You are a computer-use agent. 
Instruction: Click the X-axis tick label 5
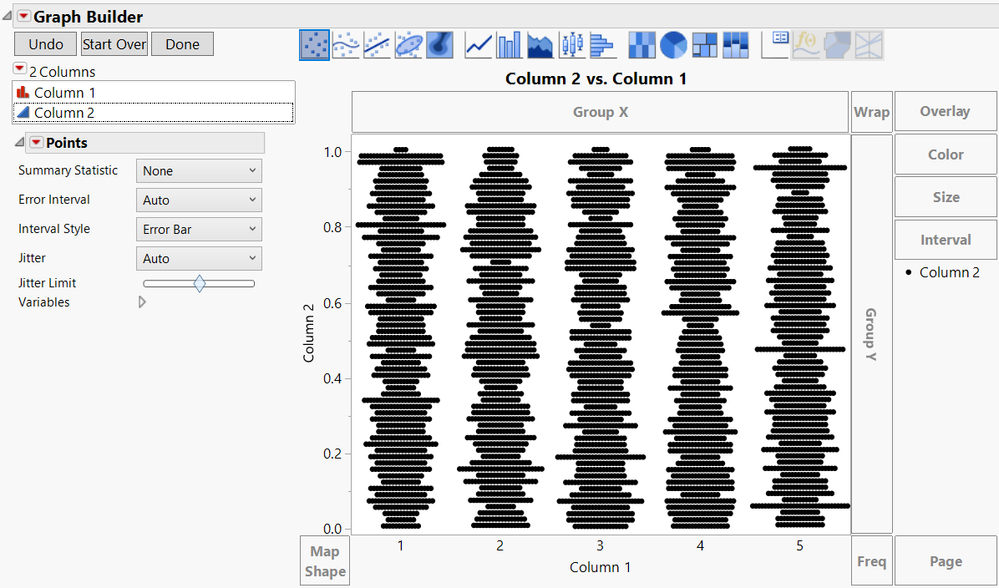[800, 545]
